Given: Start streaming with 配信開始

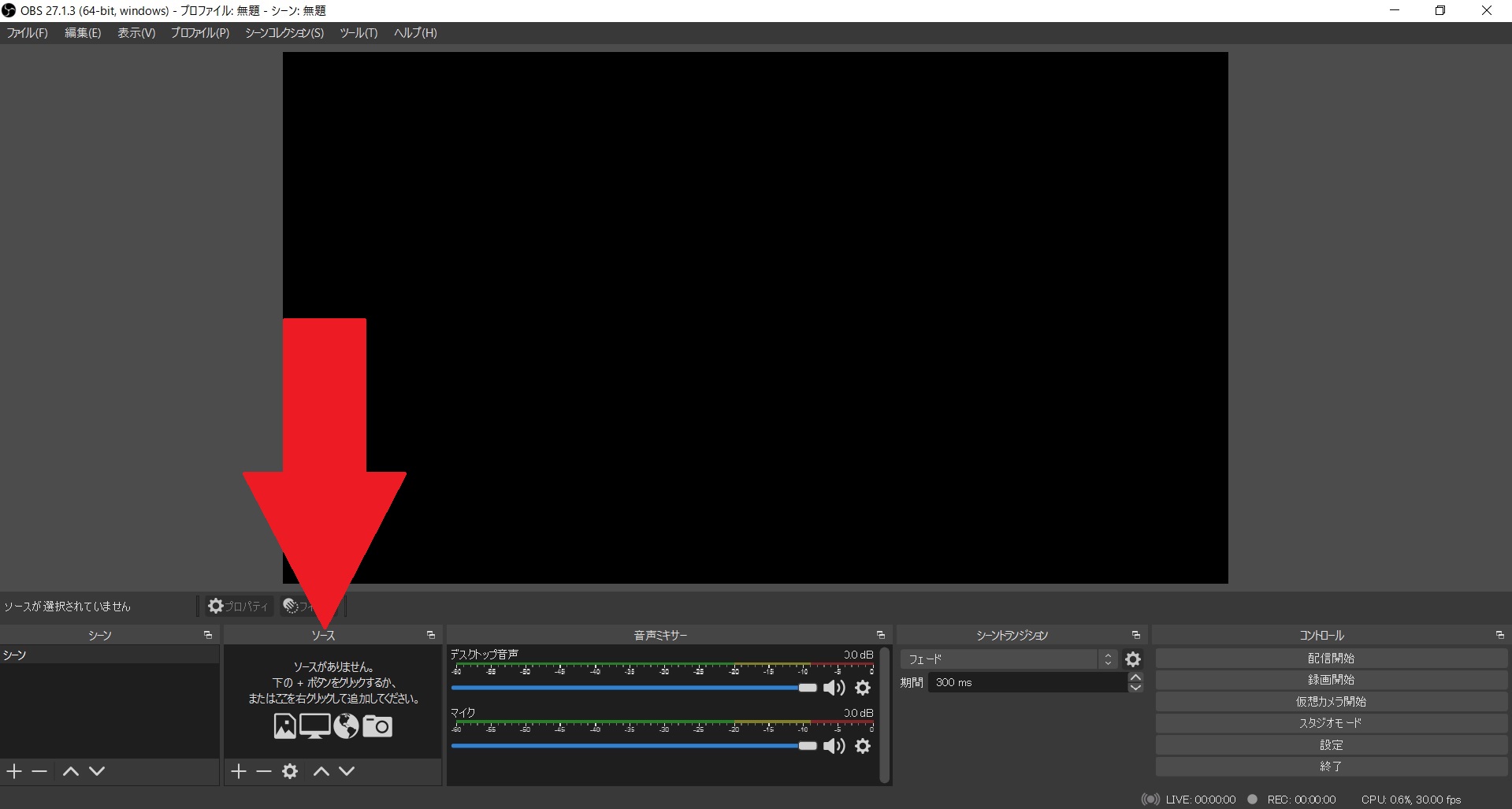Looking at the screenshot, I should click(x=1331, y=659).
